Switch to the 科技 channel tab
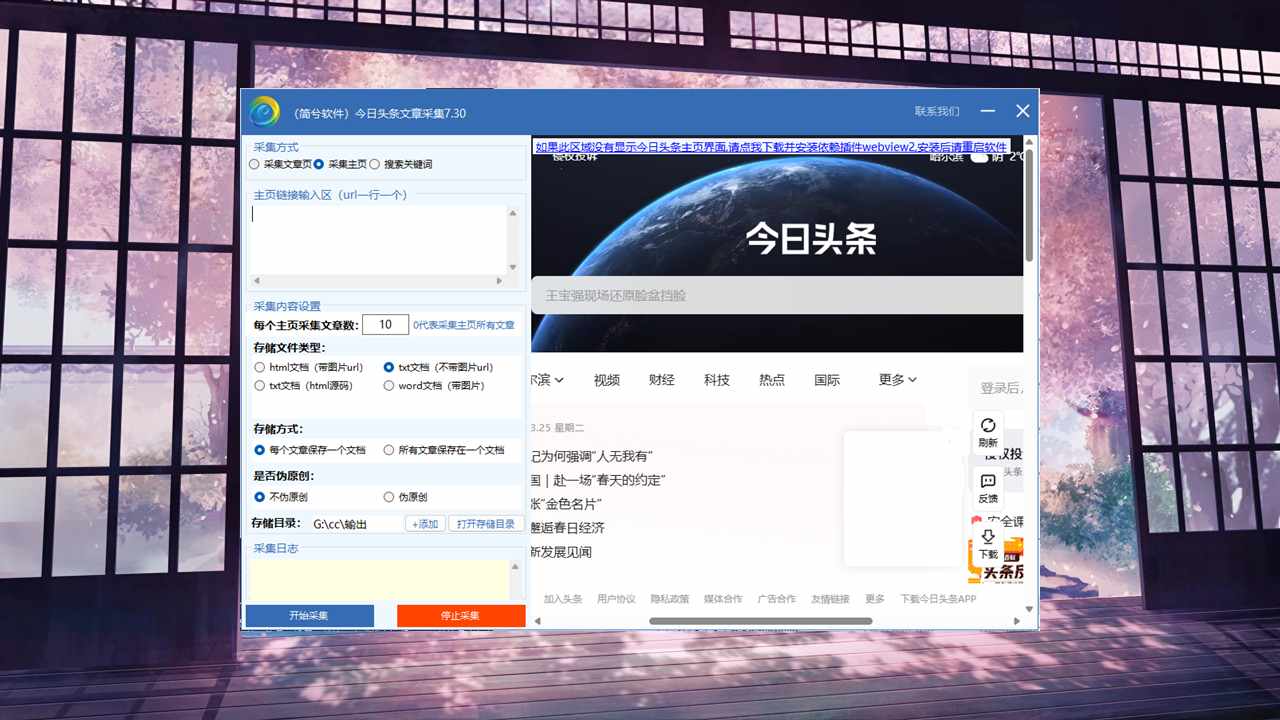 pyautogui.click(x=717, y=380)
